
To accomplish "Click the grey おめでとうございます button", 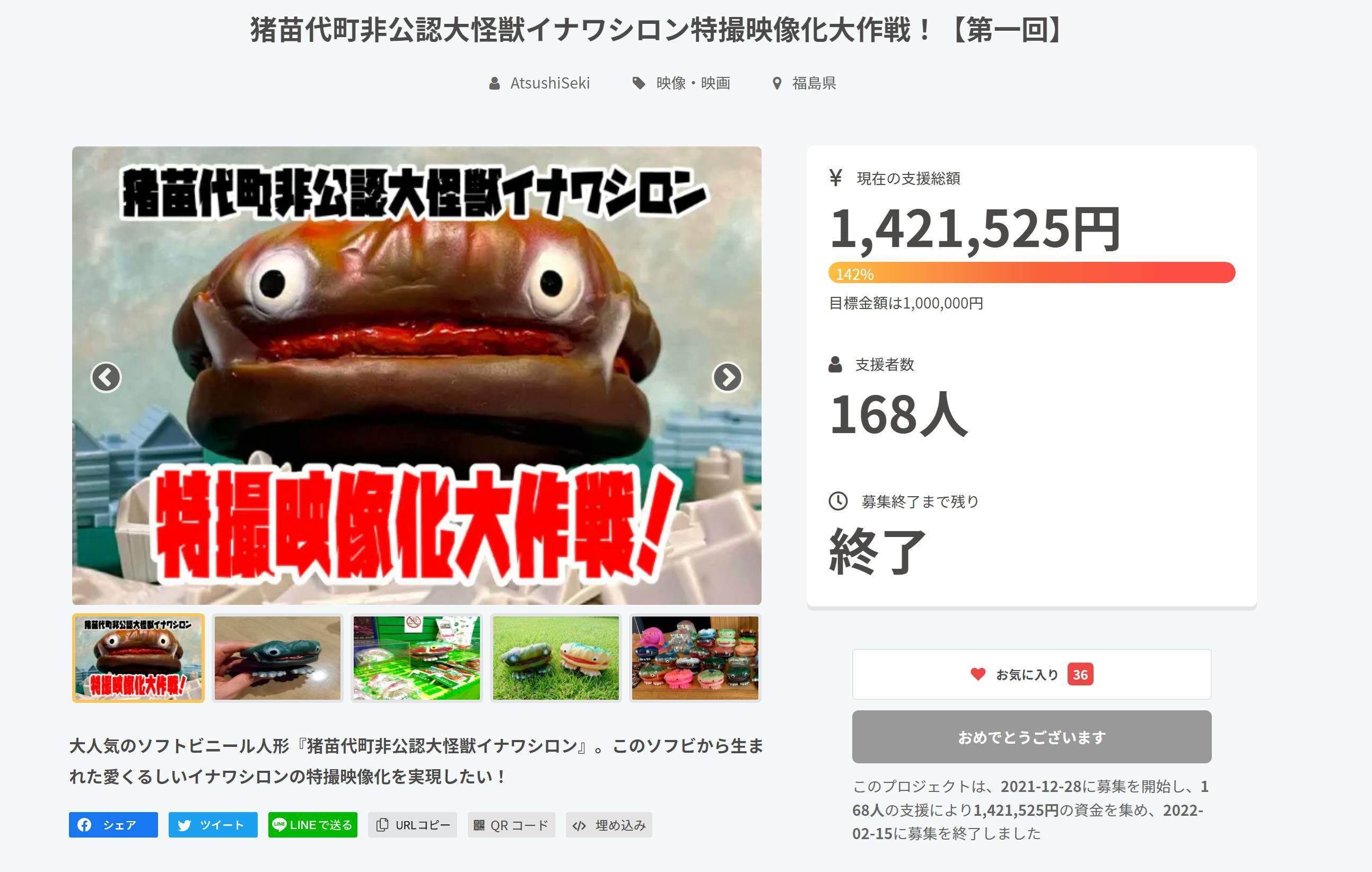I will tap(1032, 737).
